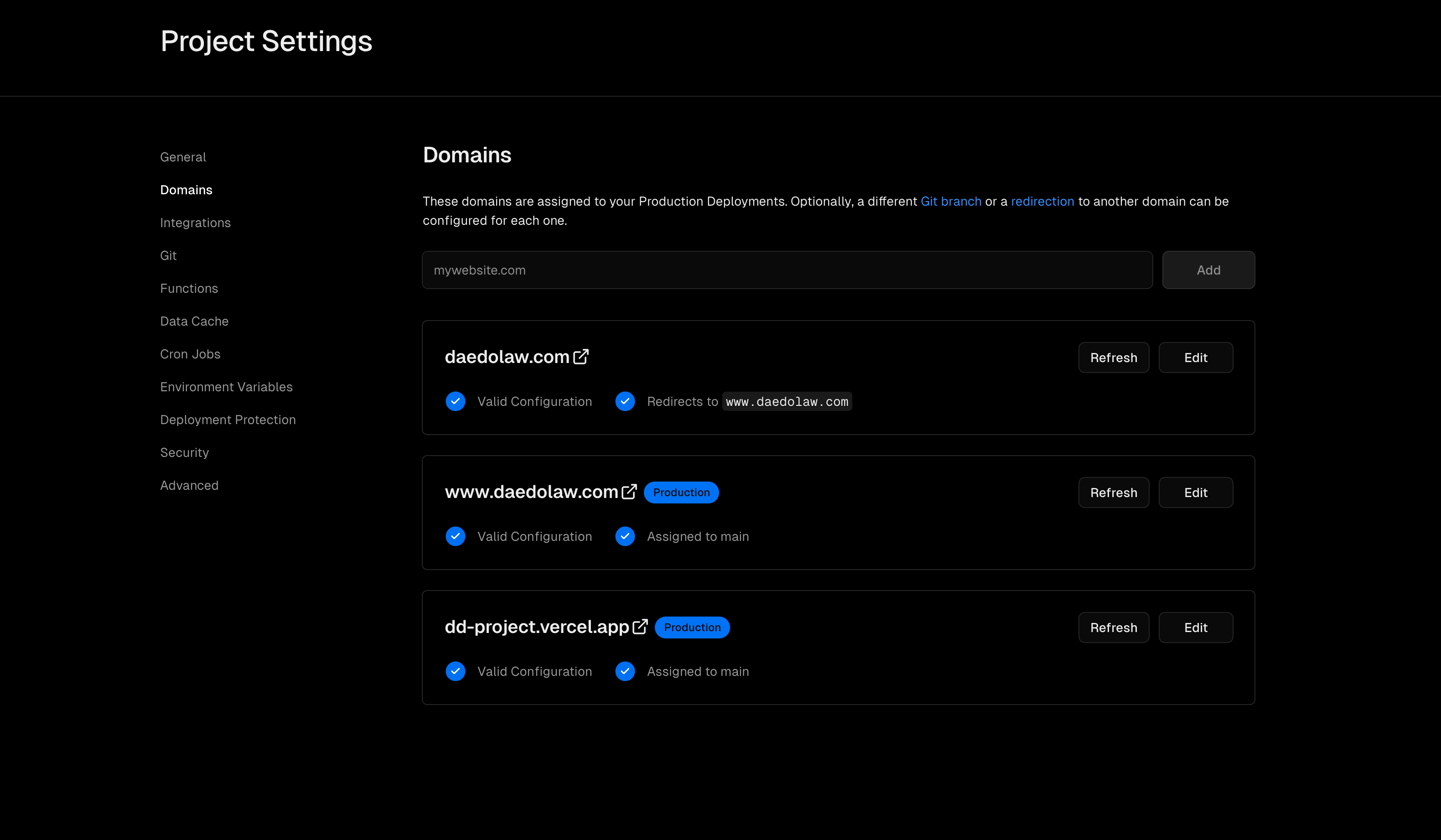Select Domains in settings sidebar
1441x840 pixels.
pyautogui.click(x=187, y=190)
